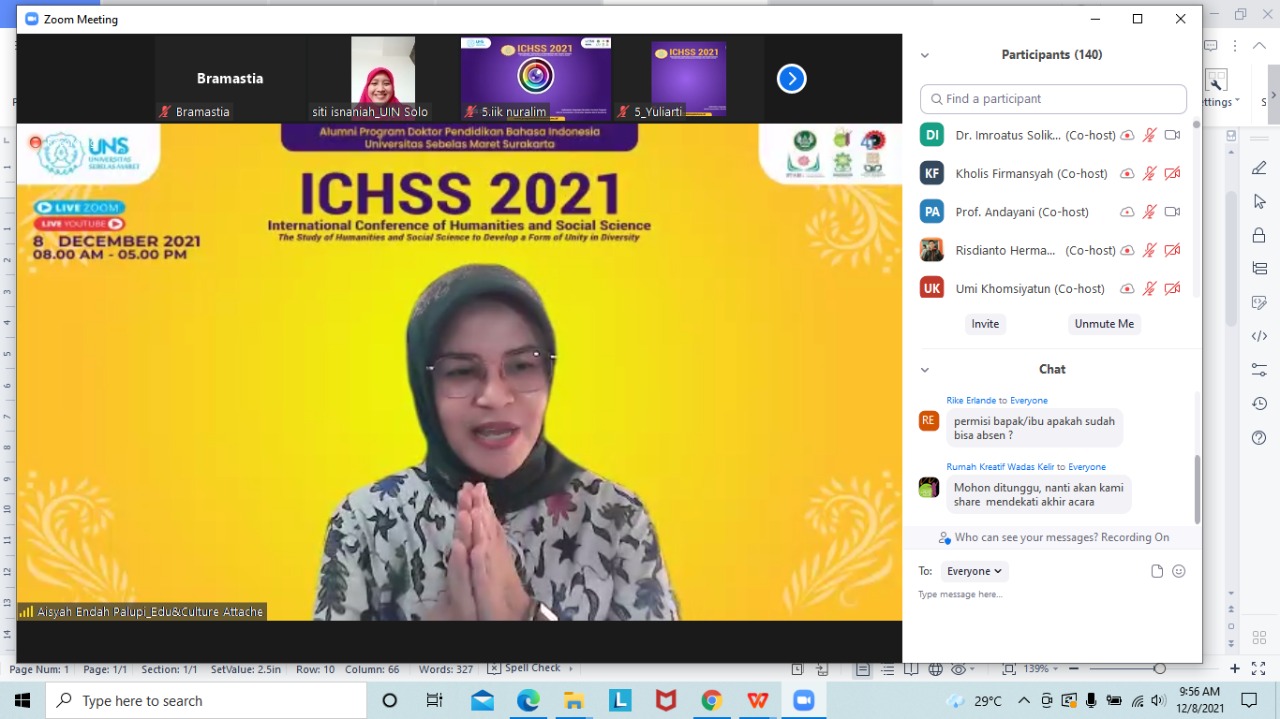Screen dimensions: 1280x719
Task: Open WPS help icon in side panel
Action: coord(1259,438)
